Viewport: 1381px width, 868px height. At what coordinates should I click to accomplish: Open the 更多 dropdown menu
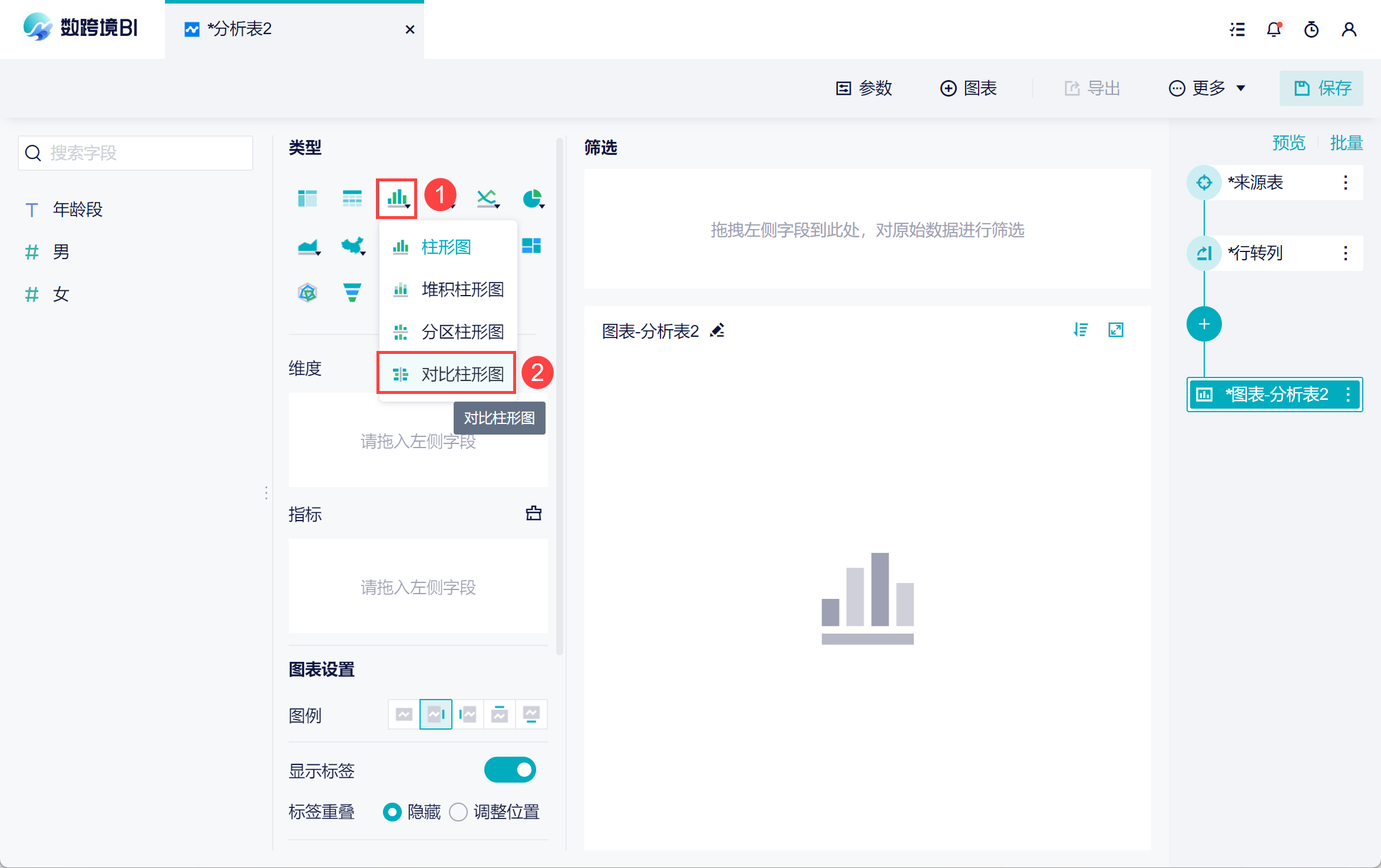pyautogui.click(x=1207, y=88)
